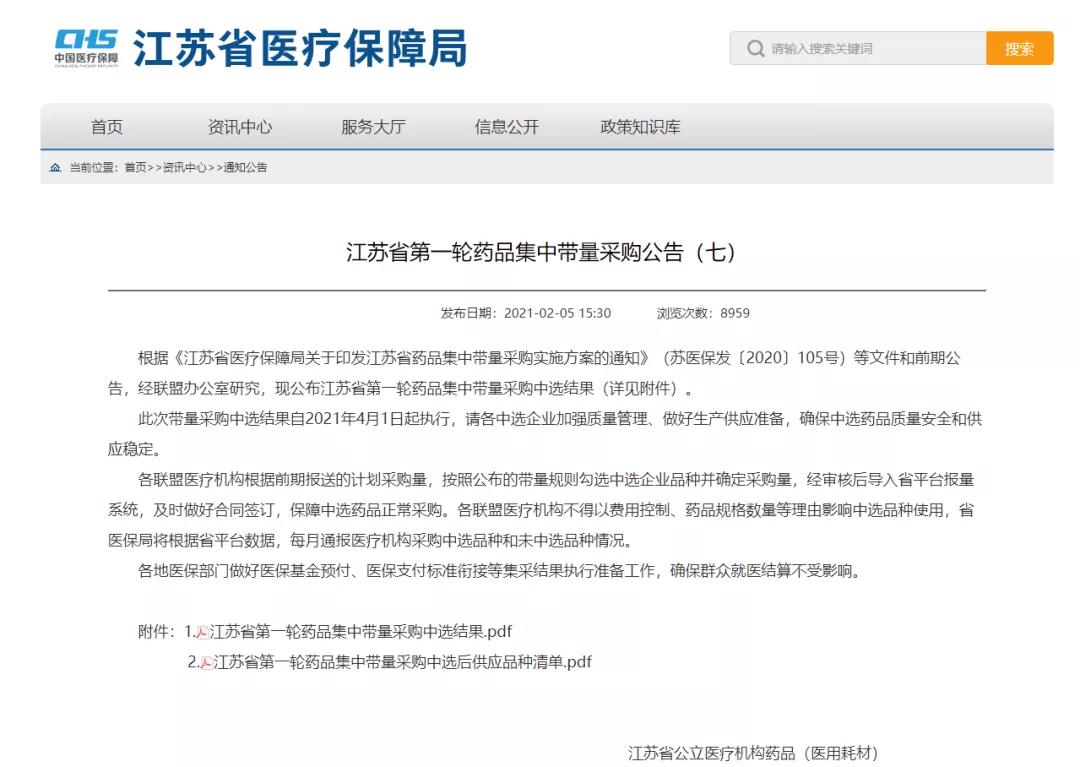The image size is (1080, 767).
Task: Open the 信息公开 navigation menu item
Action: click(x=507, y=127)
